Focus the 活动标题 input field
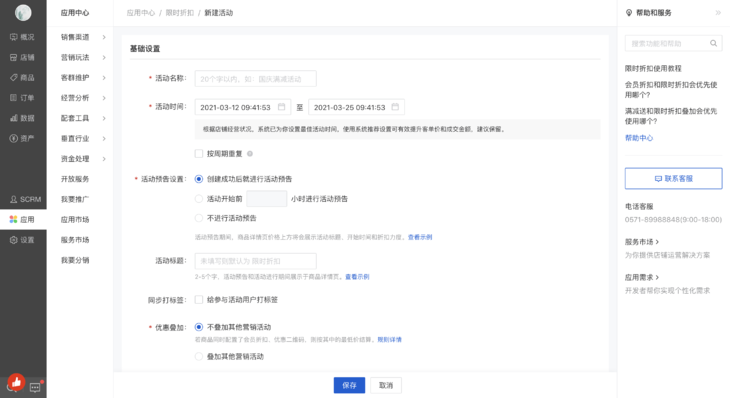 point(256,261)
